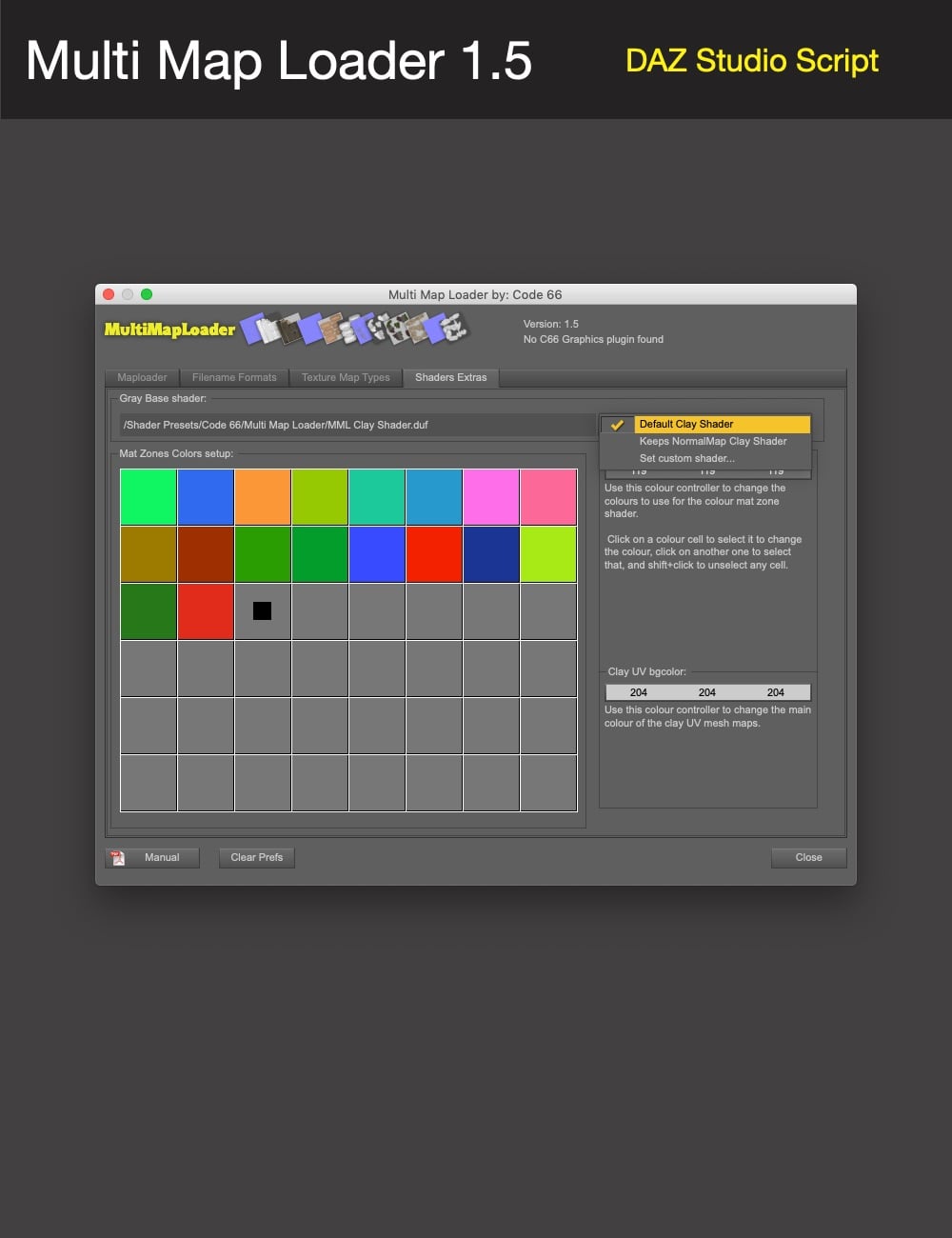Switch to the Maploader tab

click(141, 377)
